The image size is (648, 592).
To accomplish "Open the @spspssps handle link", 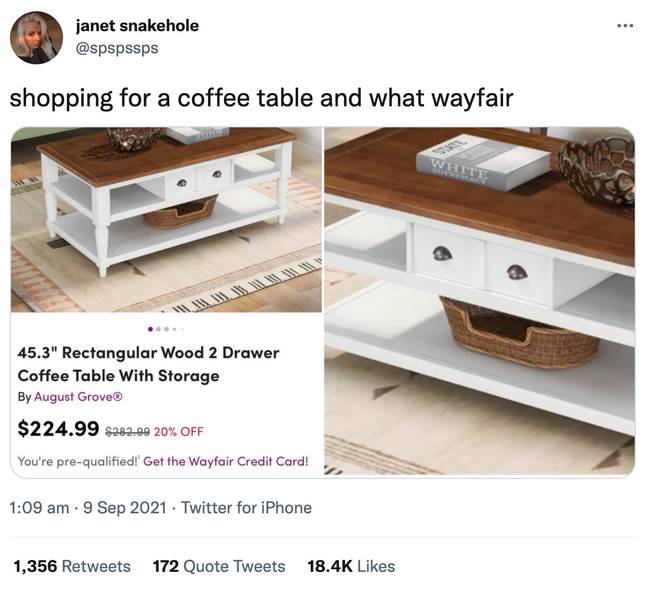I will 117,48.
